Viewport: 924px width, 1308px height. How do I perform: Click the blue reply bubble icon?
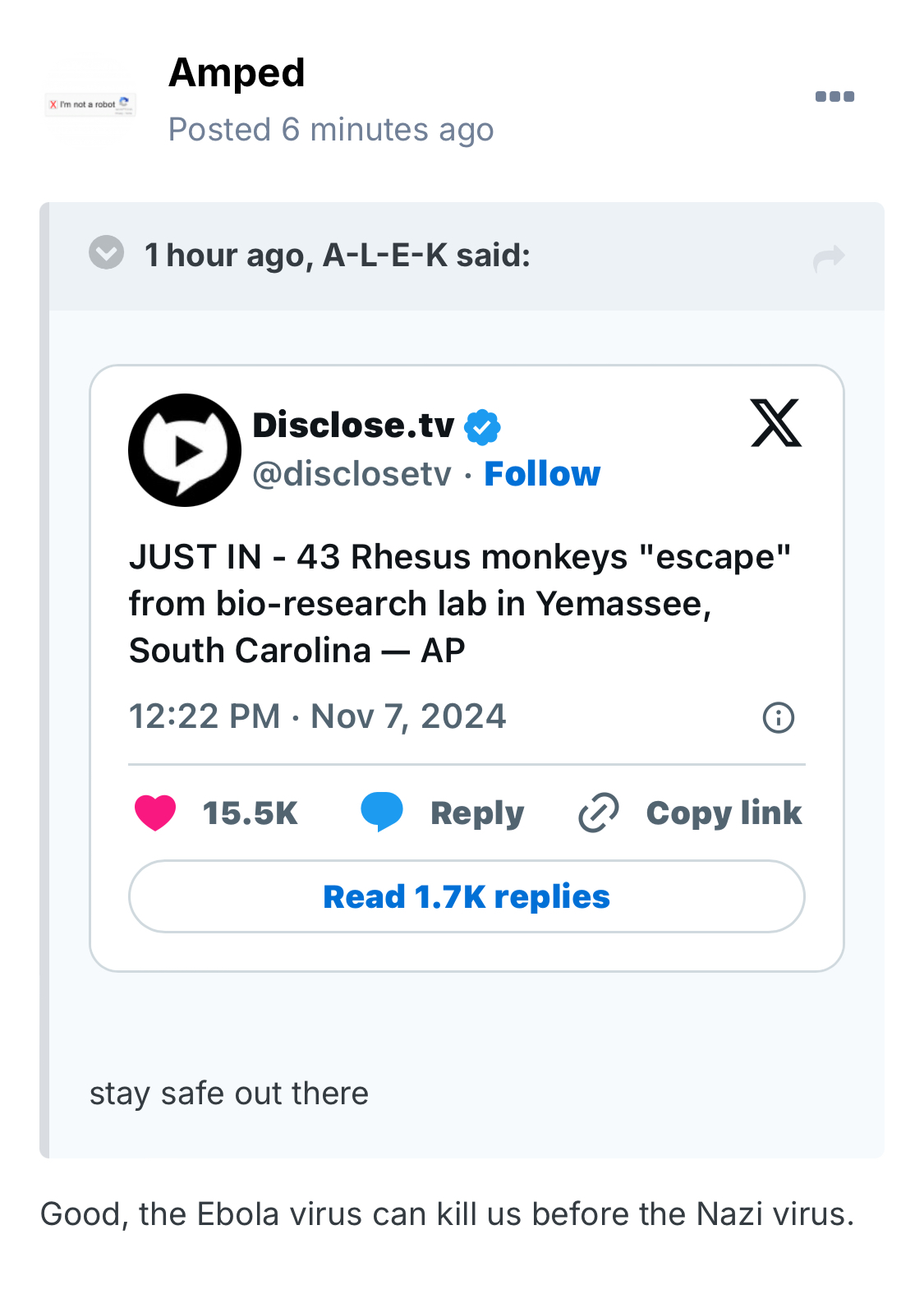[x=382, y=812]
